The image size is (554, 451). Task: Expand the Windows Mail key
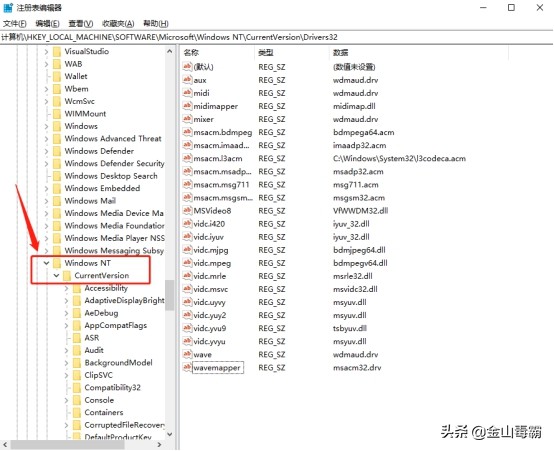click(46, 201)
